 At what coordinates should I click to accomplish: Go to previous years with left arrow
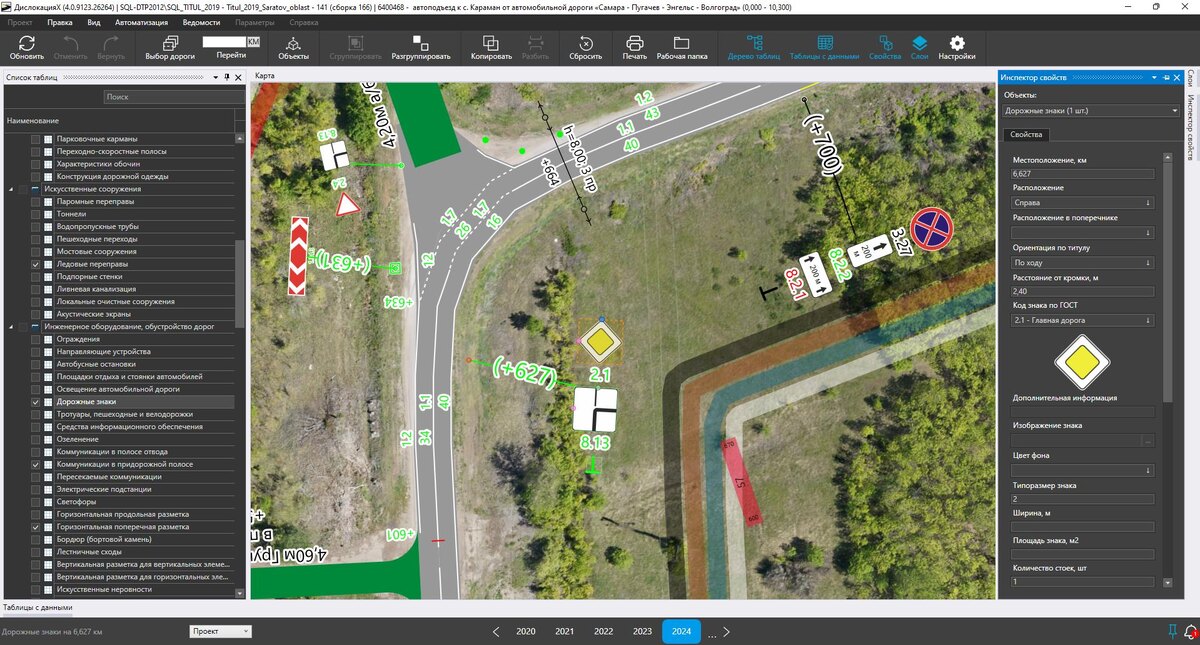[x=495, y=631]
